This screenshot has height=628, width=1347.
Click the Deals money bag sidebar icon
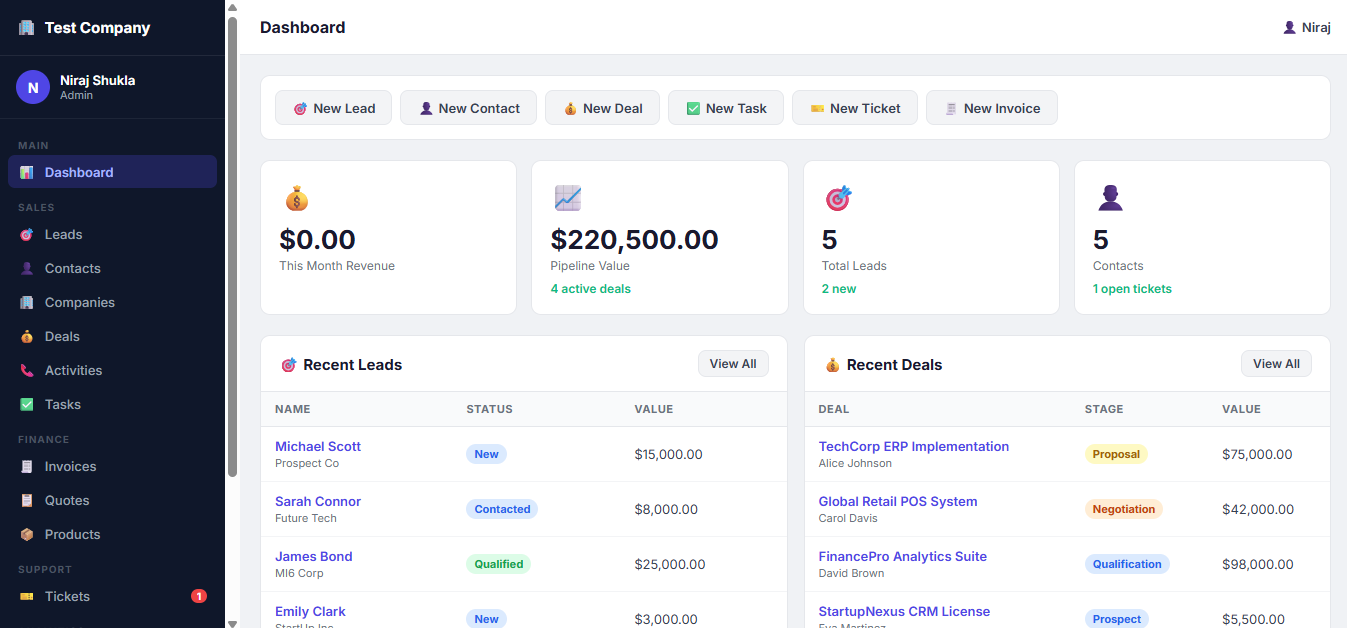(x=27, y=337)
